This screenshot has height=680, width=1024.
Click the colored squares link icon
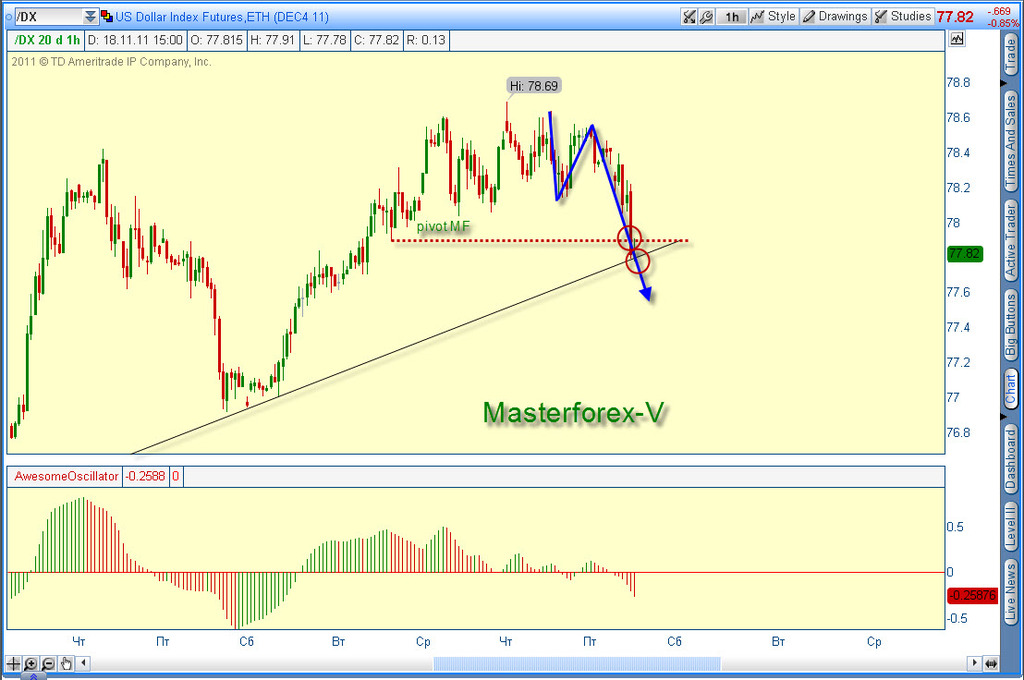point(106,16)
